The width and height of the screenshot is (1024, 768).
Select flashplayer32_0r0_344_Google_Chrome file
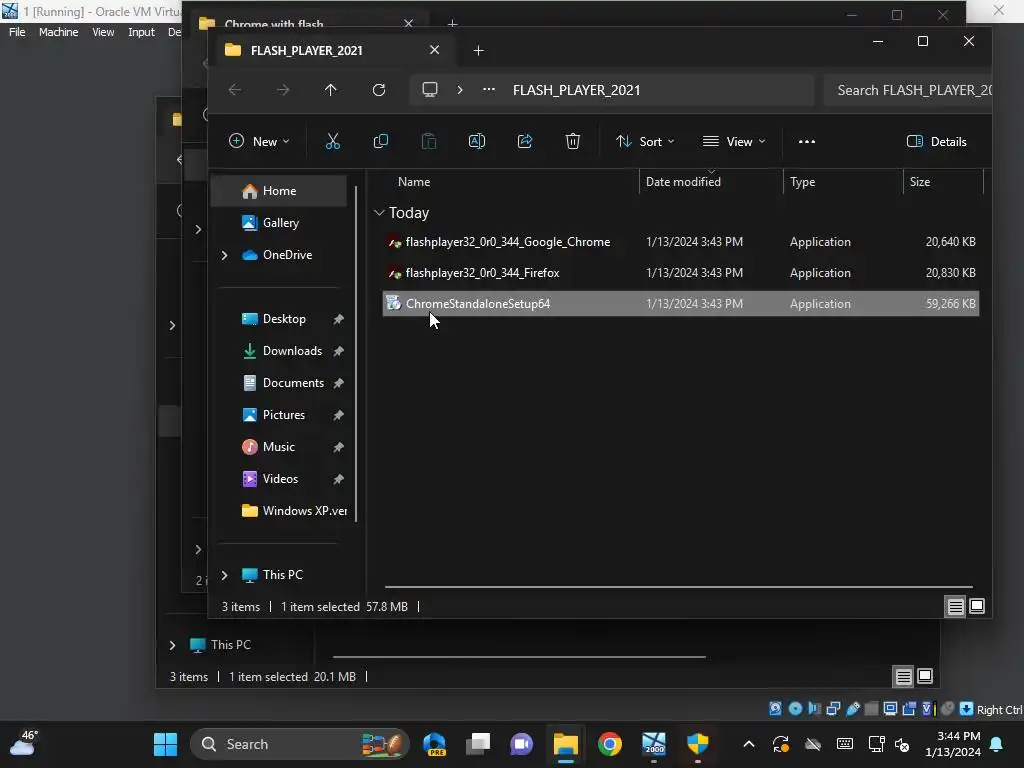coord(680,242)
